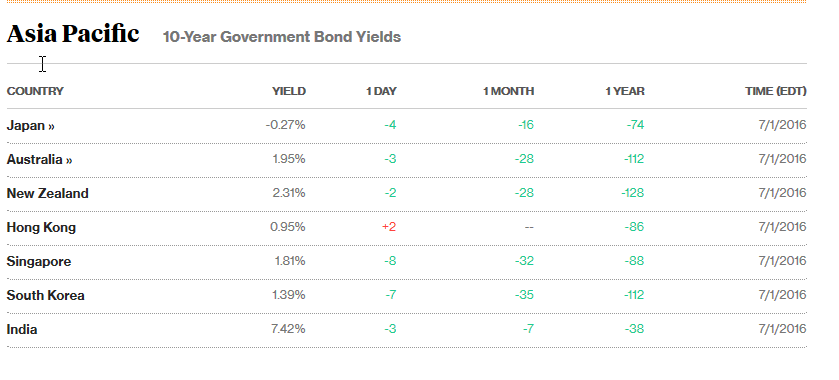Click South Korea's -35 one-month change

pos(524,295)
